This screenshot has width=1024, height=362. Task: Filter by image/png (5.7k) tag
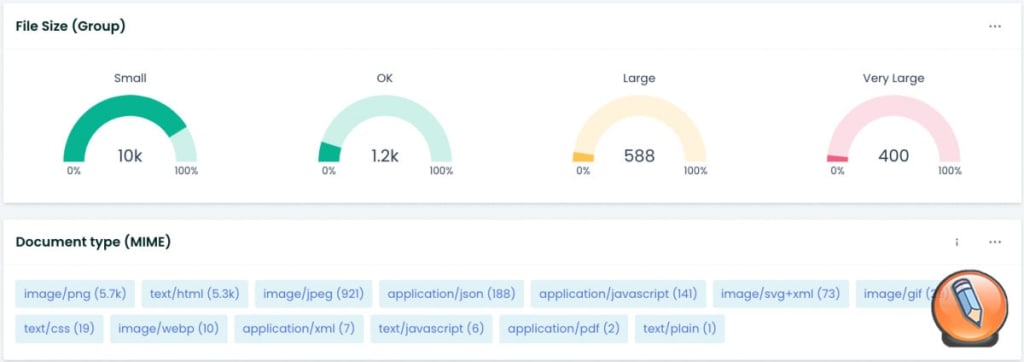(75, 294)
